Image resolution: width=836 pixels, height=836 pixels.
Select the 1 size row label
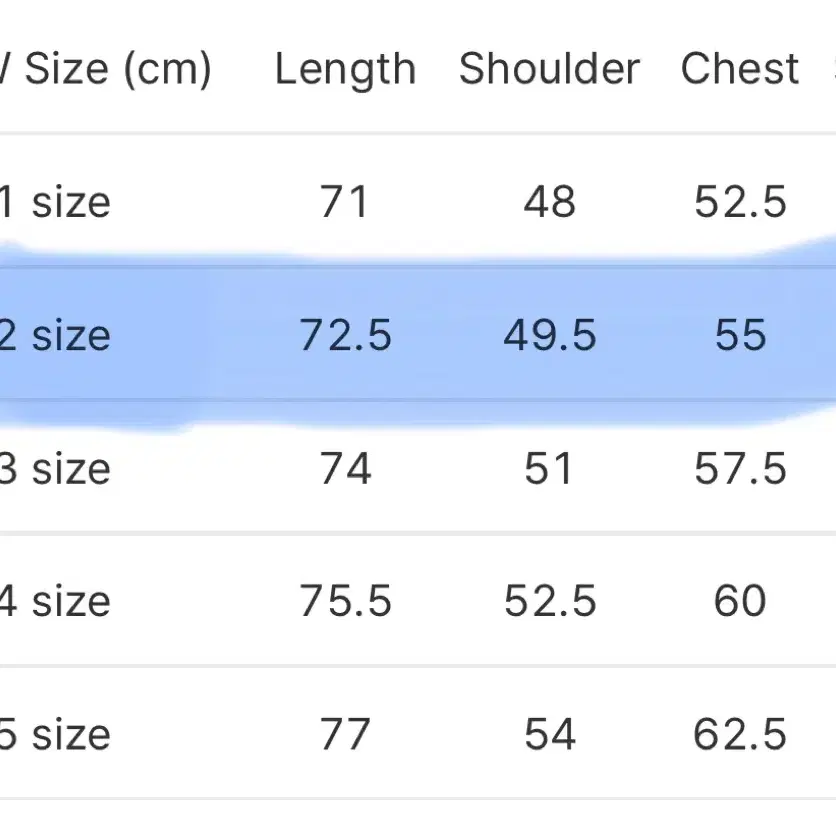click(55, 202)
